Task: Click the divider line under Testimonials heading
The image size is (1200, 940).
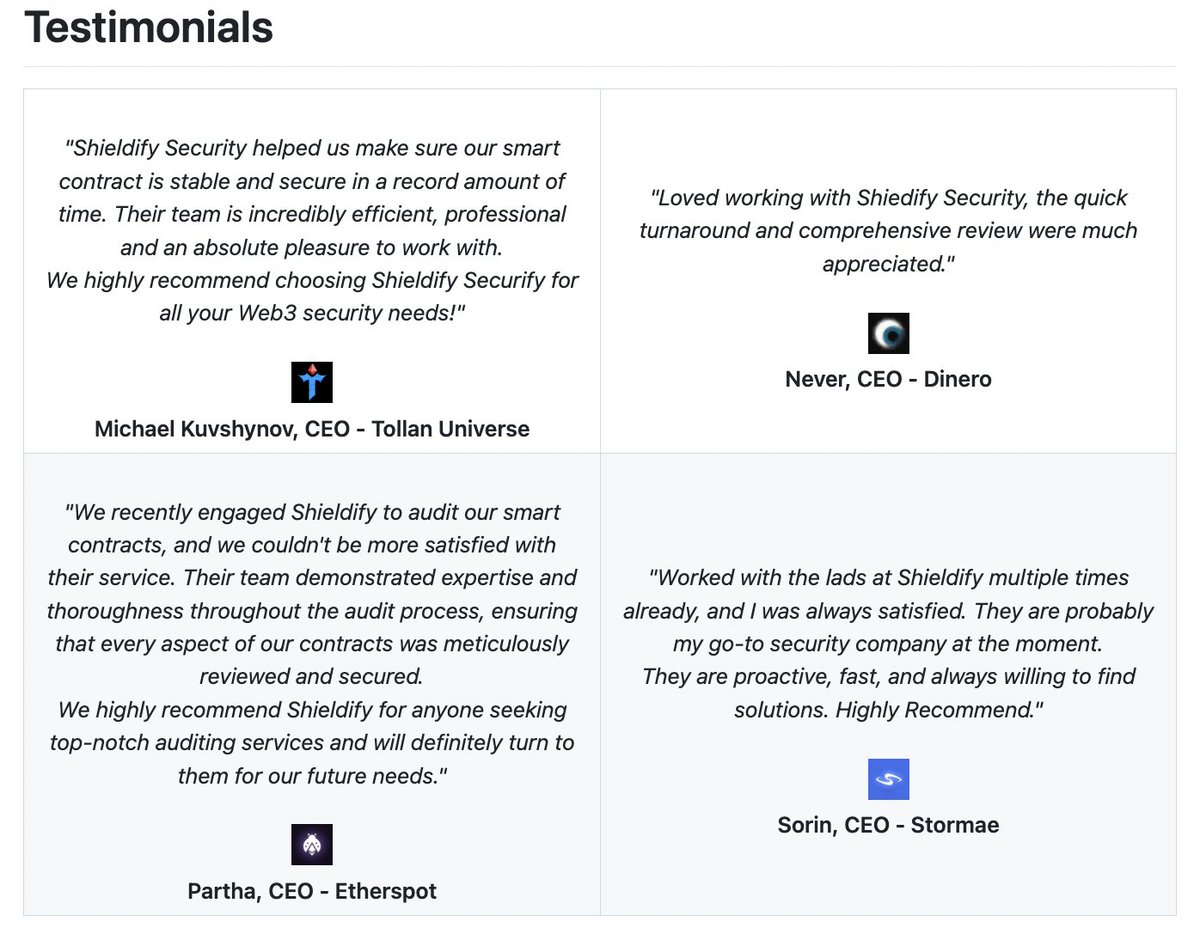Action: [x=600, y=66]
